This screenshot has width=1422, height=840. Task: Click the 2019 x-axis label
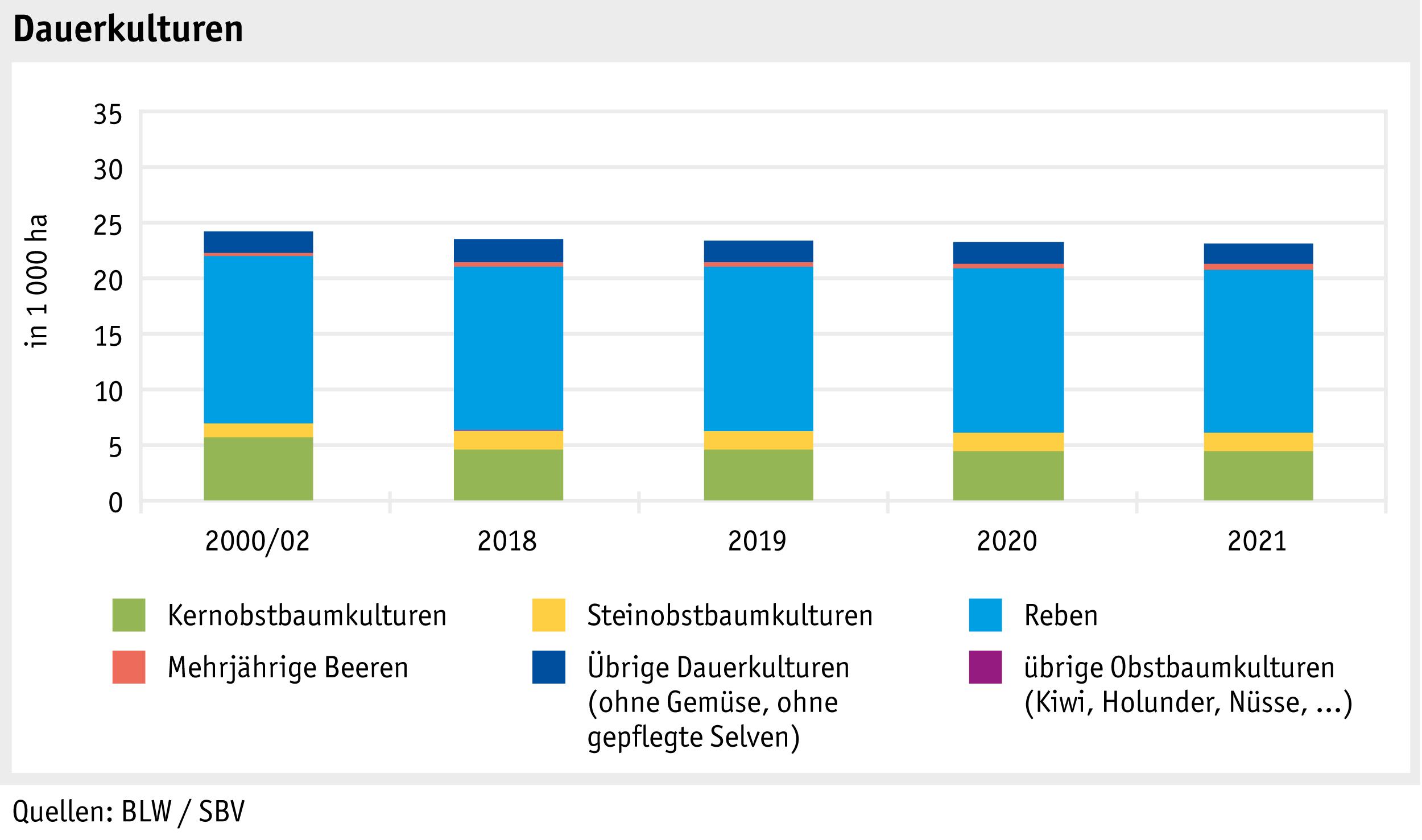[x=757, y=541]
